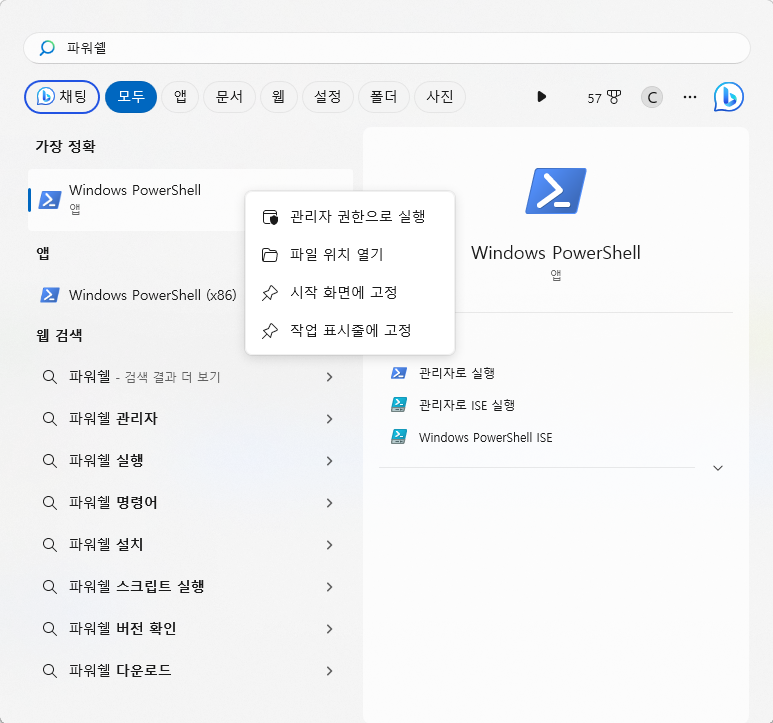Expand the arrow for 파워쉘 명령어
Viewport: 773px width, 723px height.
(x=330, y=503)
